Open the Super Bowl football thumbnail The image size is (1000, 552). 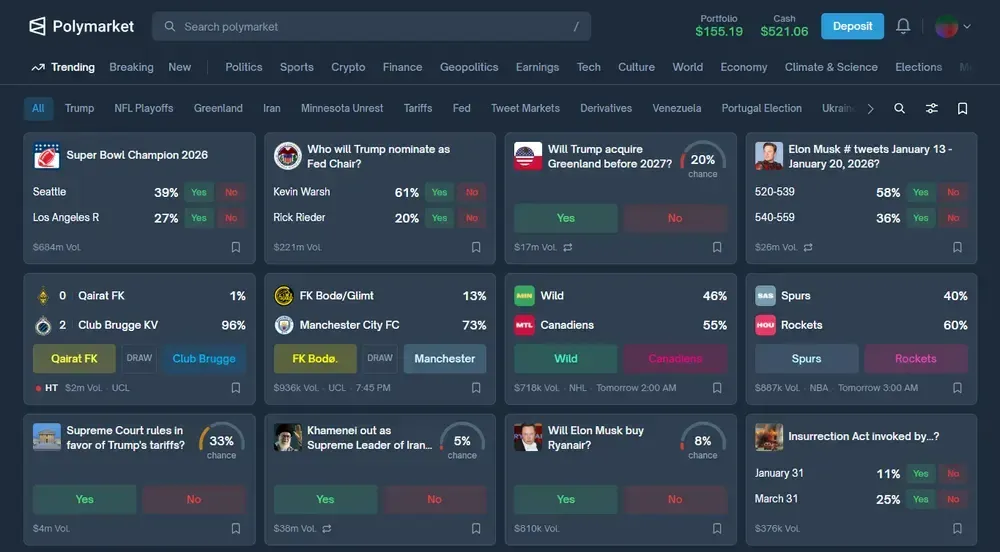click(x=47, y=156)
